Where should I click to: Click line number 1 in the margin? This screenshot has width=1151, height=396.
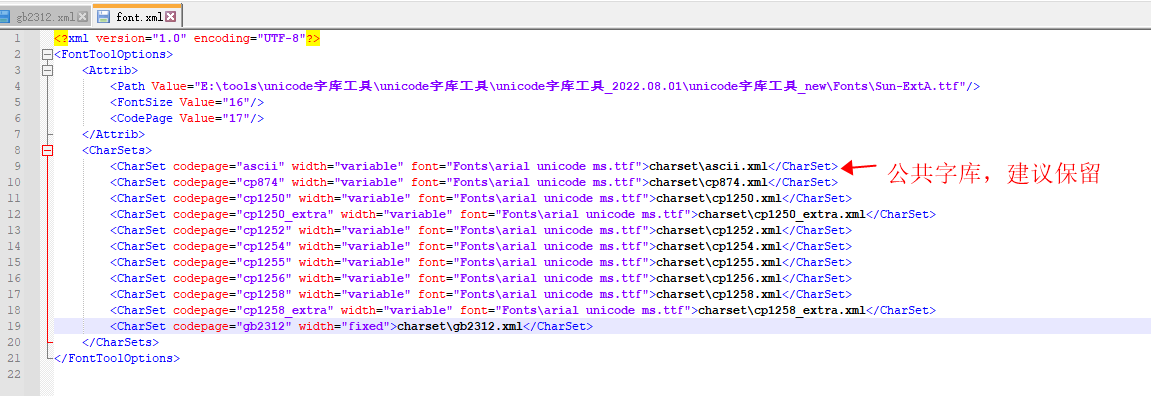pos(18,38)
